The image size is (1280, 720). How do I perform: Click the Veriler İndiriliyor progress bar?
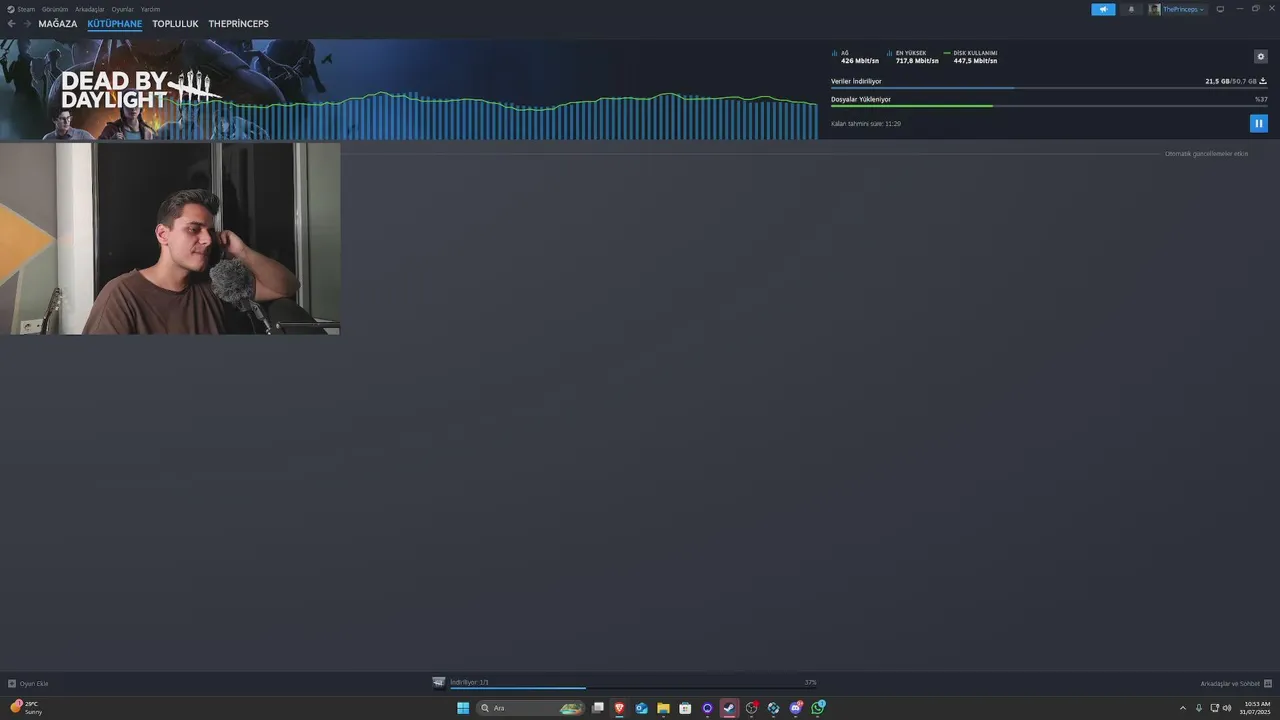[1049, 88]
